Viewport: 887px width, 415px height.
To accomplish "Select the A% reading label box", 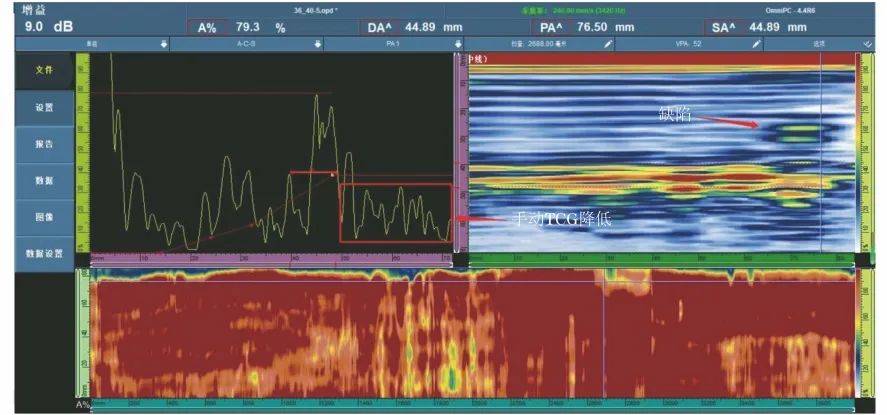I will (x=207, y=28).
